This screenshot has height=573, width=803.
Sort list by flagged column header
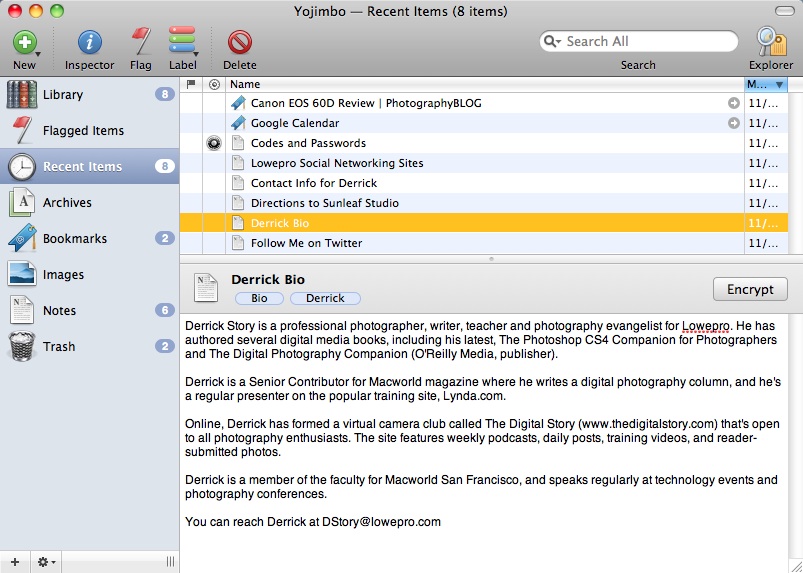(191, 85)
